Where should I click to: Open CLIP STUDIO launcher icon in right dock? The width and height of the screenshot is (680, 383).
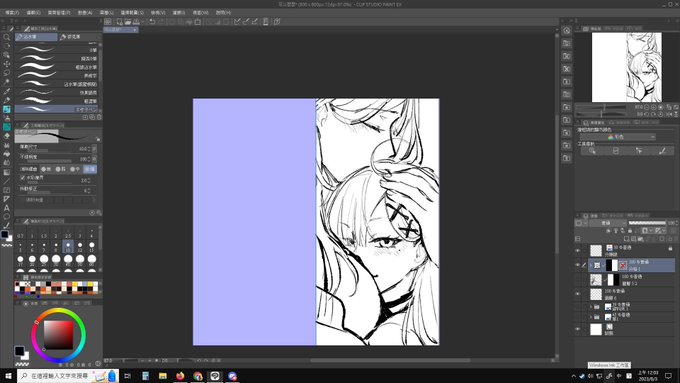(566, 30)
